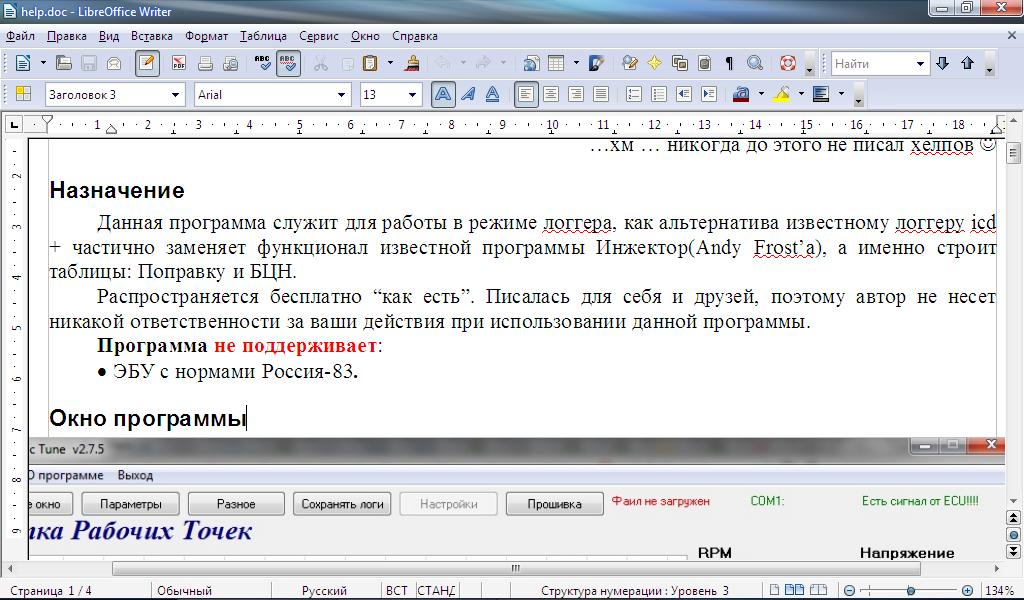Run the spelling and grammar check
Image resolution: width=1024 pixels, height=600 pixels.
[x=263, y=63]
